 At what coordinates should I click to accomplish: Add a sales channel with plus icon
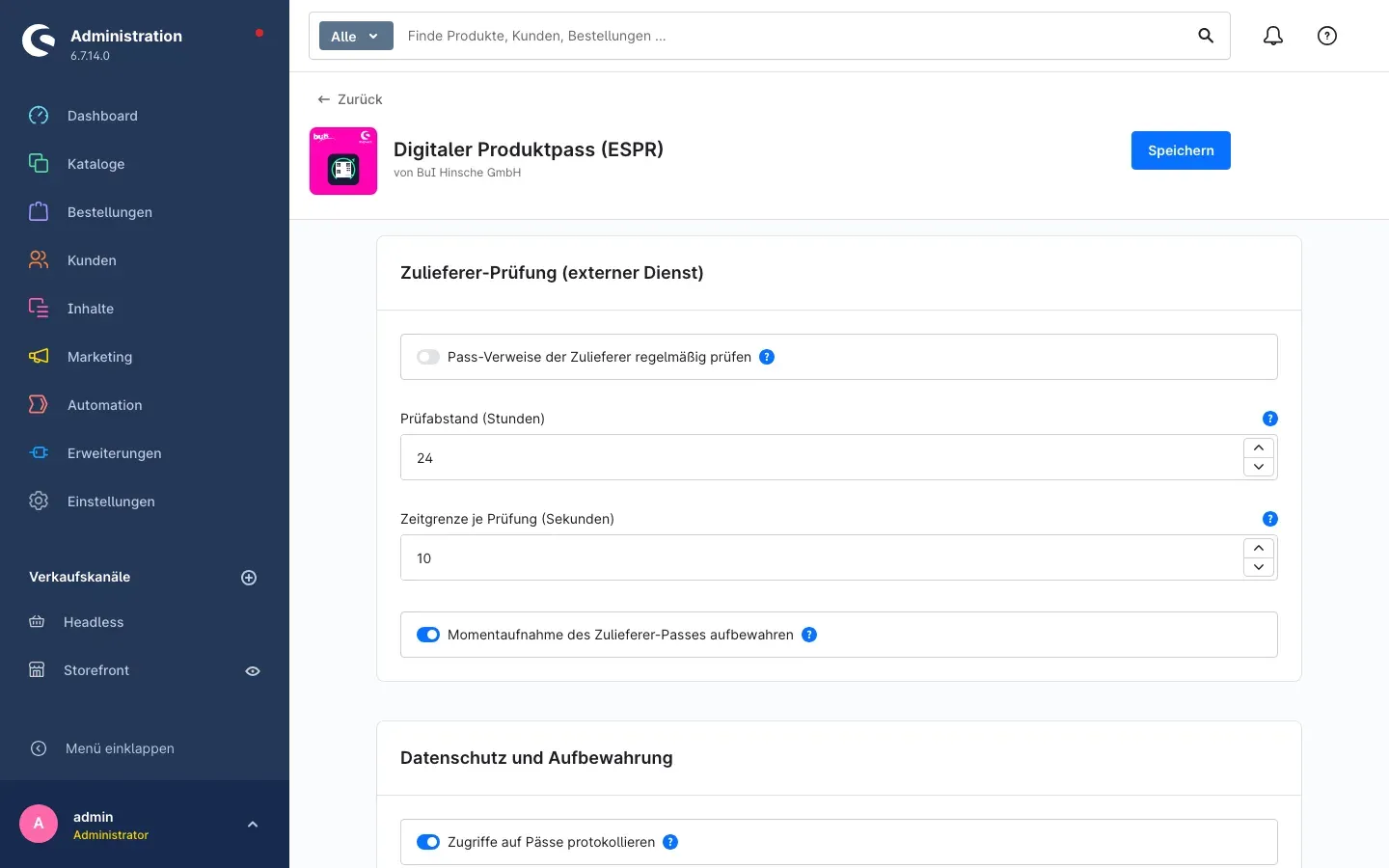pos(249,578)
